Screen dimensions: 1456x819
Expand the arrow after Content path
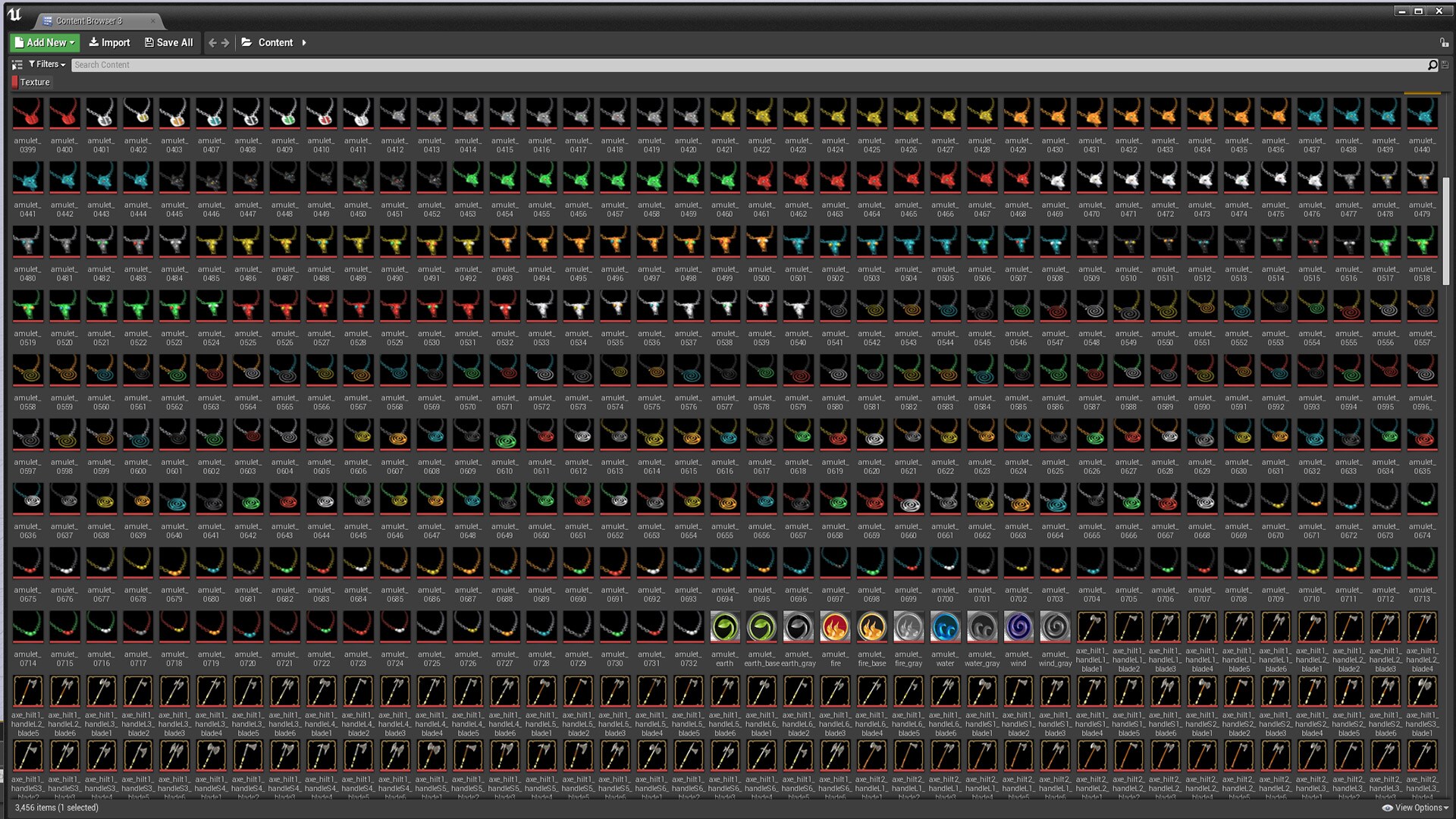[304, 43]
